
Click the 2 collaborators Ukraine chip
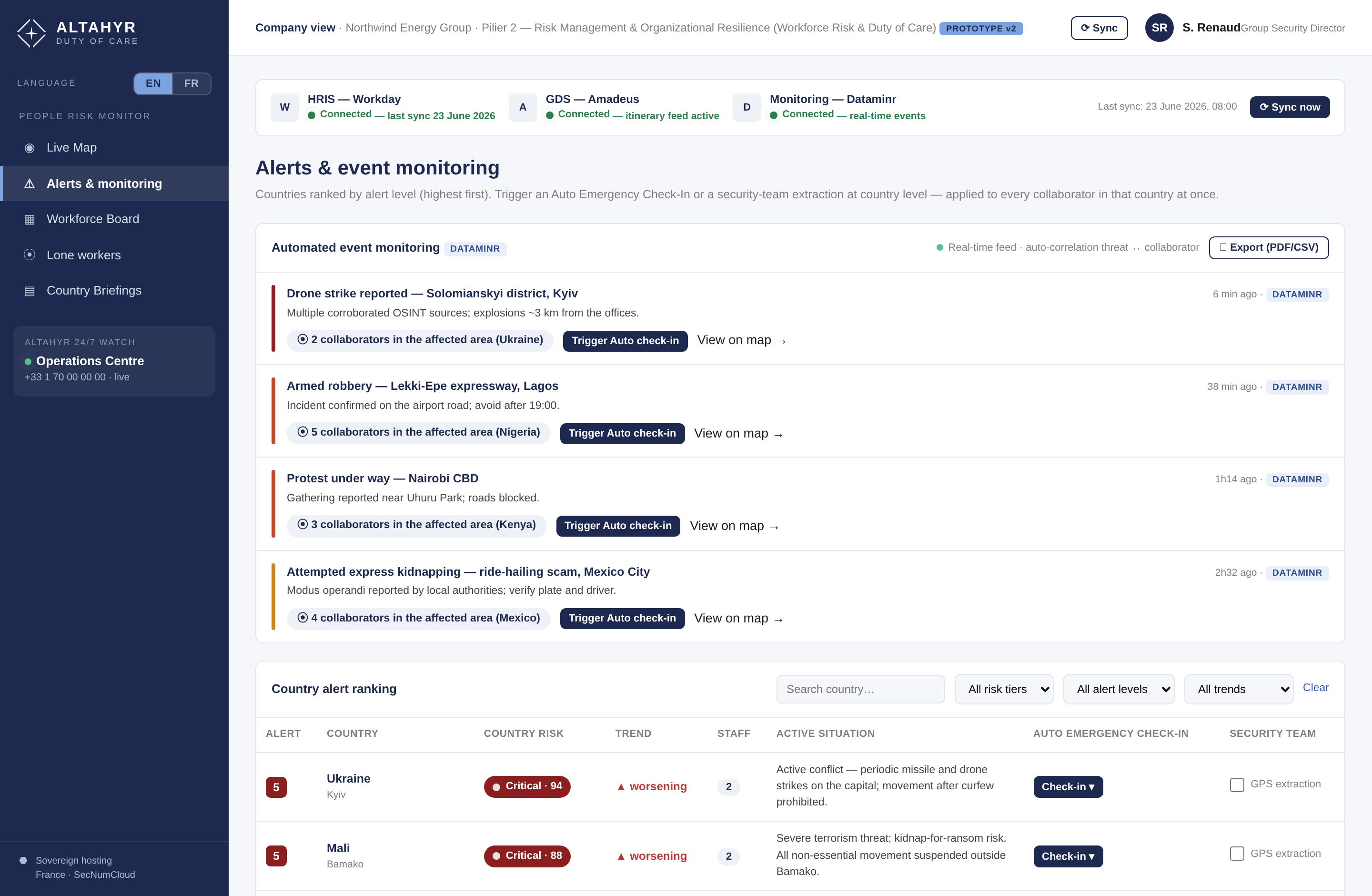tap(420, 340)
